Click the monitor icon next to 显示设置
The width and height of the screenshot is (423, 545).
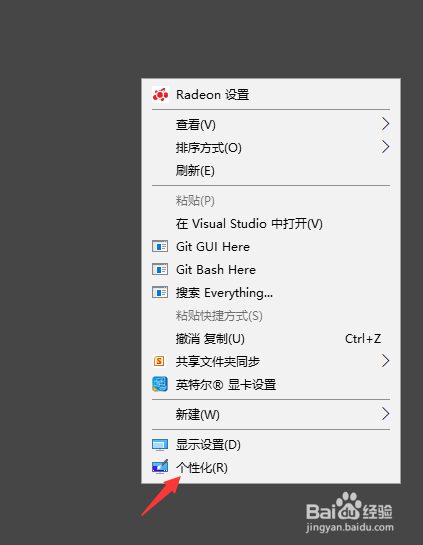[x=160, y=445]
